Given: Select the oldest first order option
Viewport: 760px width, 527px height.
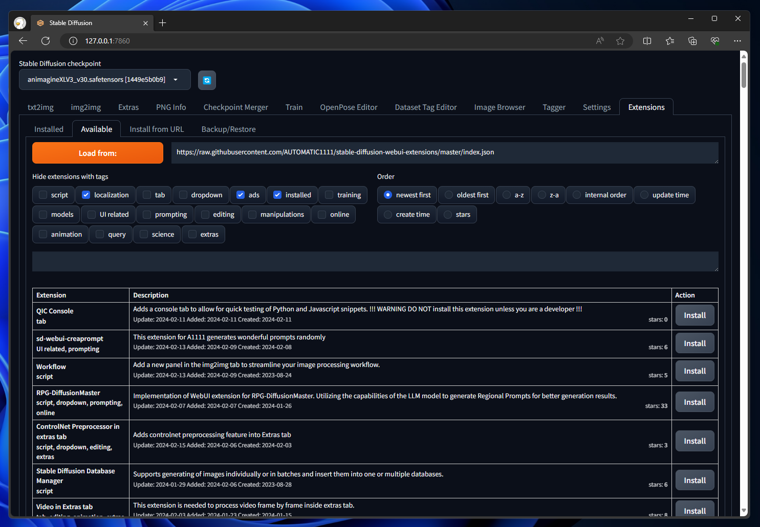Looking at the screenshot, I should tap(449, 195).
